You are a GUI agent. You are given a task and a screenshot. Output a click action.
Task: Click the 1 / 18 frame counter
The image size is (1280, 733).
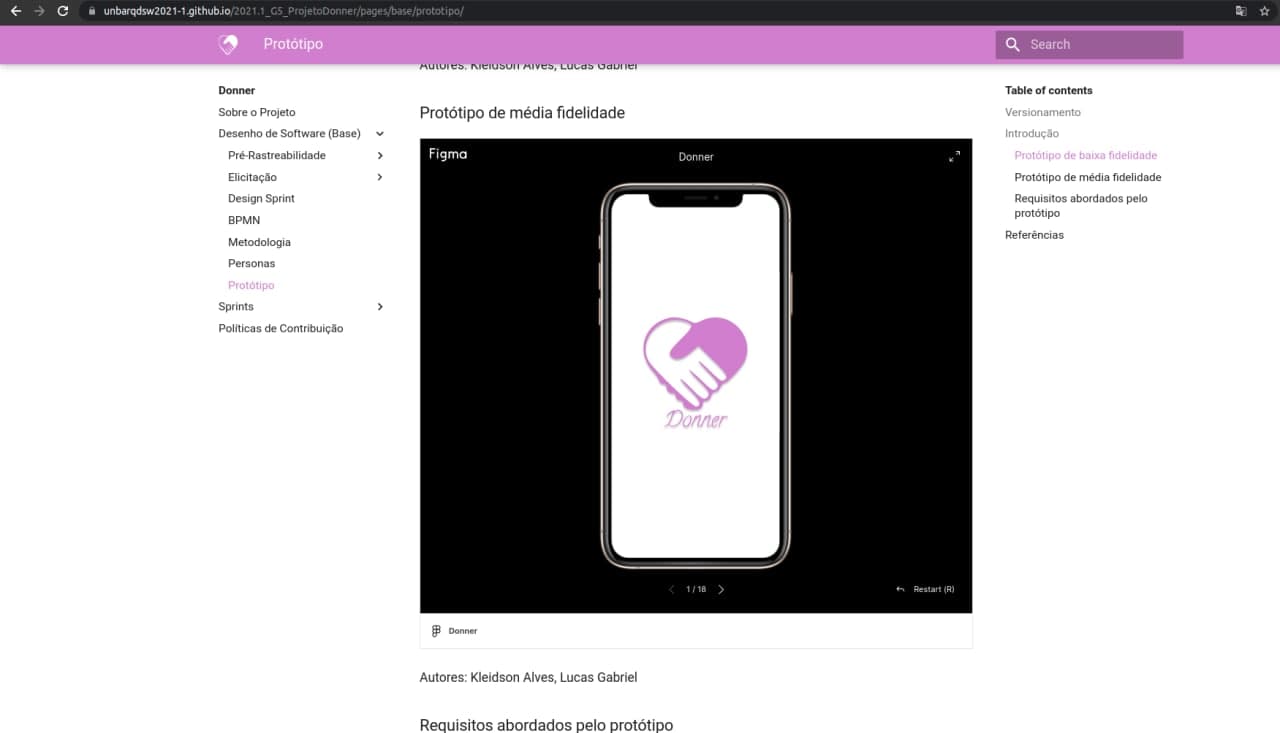click(696, 589)
